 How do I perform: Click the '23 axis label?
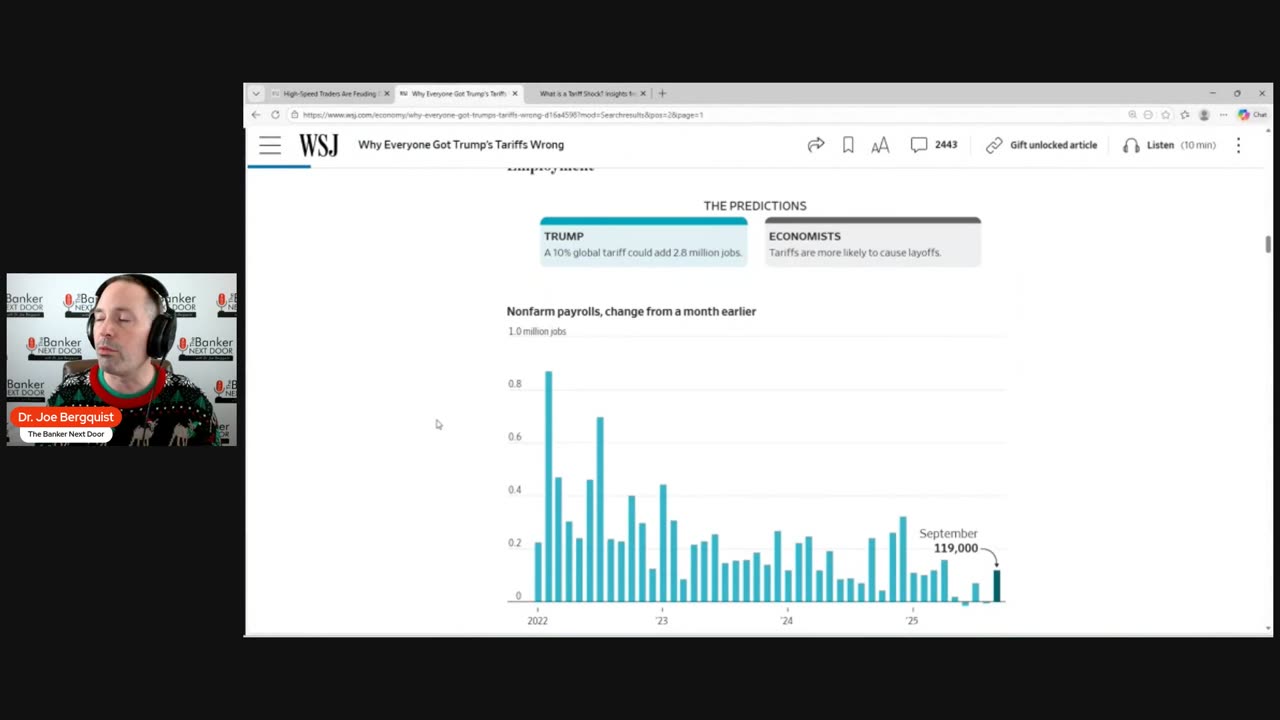(662, 620)
